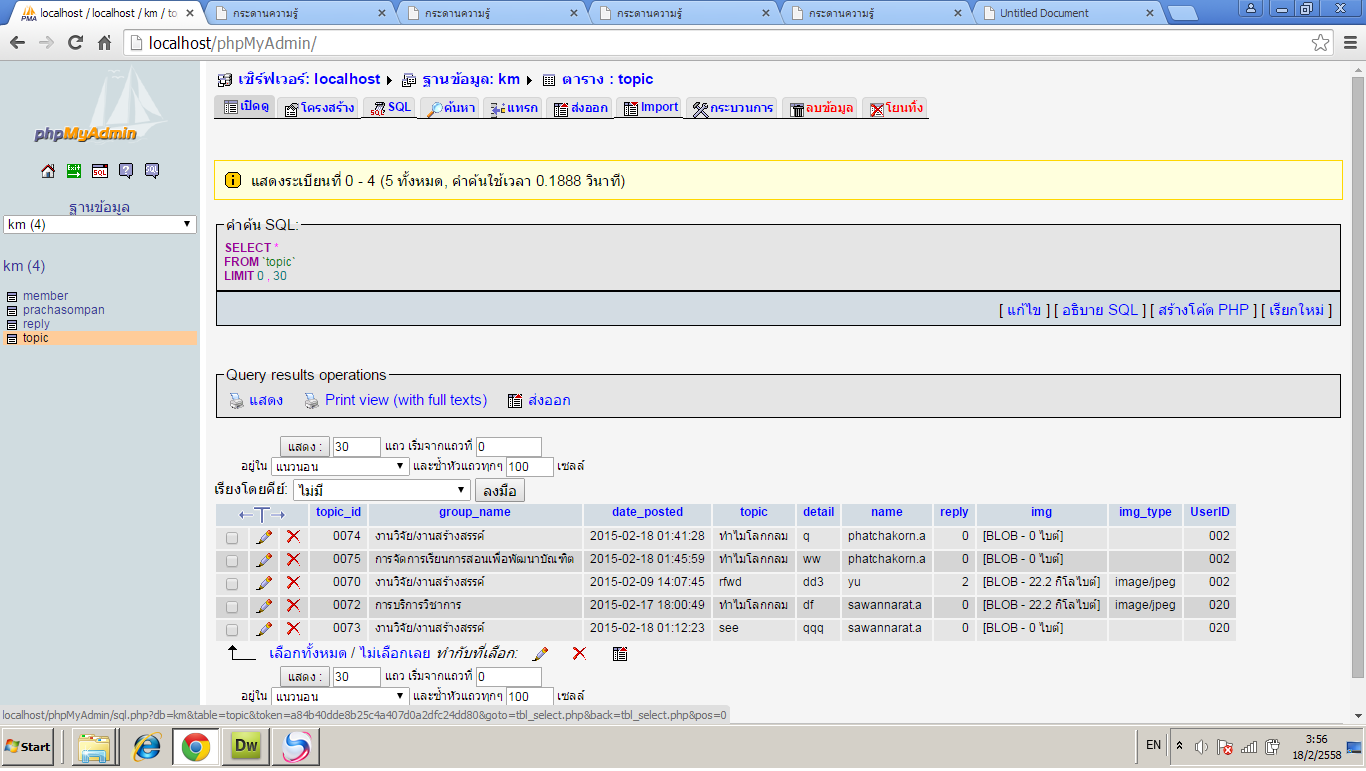
Task: Edit row with topic_id 0073
Action: [x=264, y=629]
